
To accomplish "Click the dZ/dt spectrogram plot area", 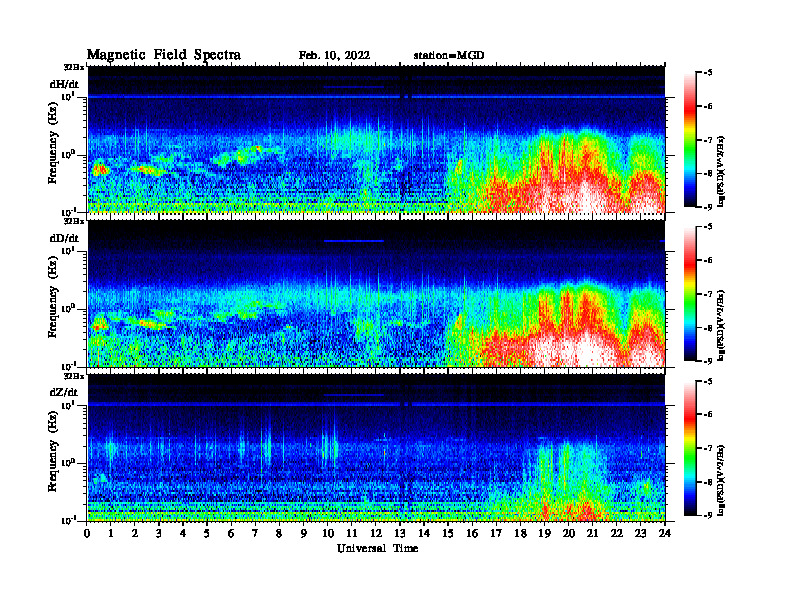I will pyautogui.click(x=376, y=448).
